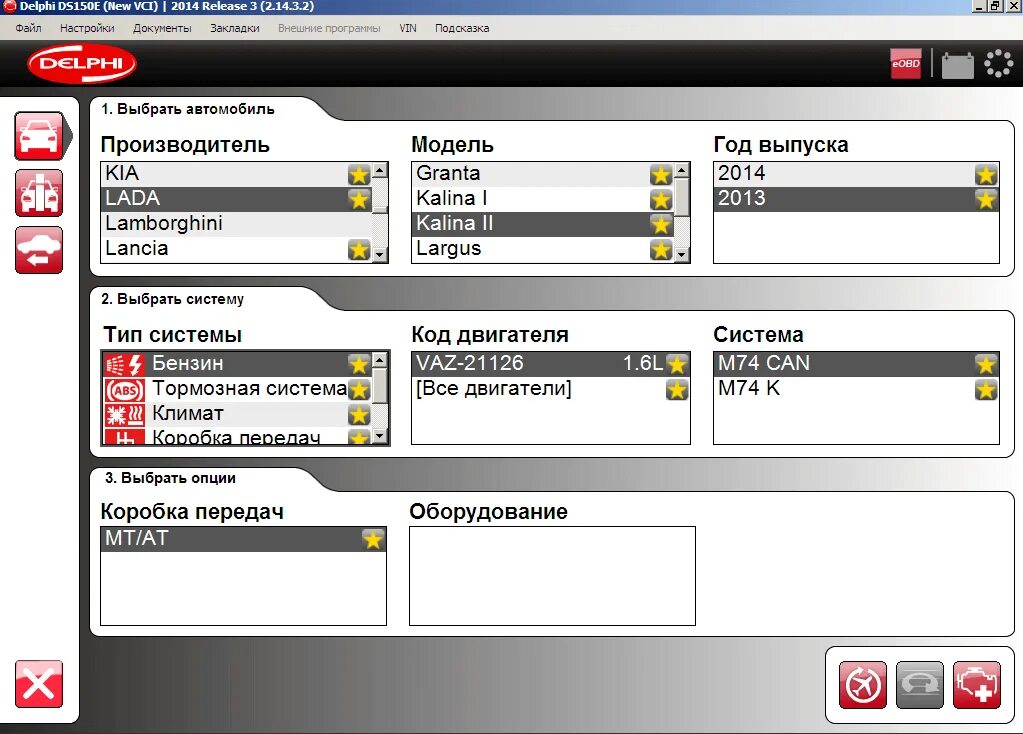Open the multi-vehicle history sidebar icon
This screenshot has height=734, width=1023.
39,193
